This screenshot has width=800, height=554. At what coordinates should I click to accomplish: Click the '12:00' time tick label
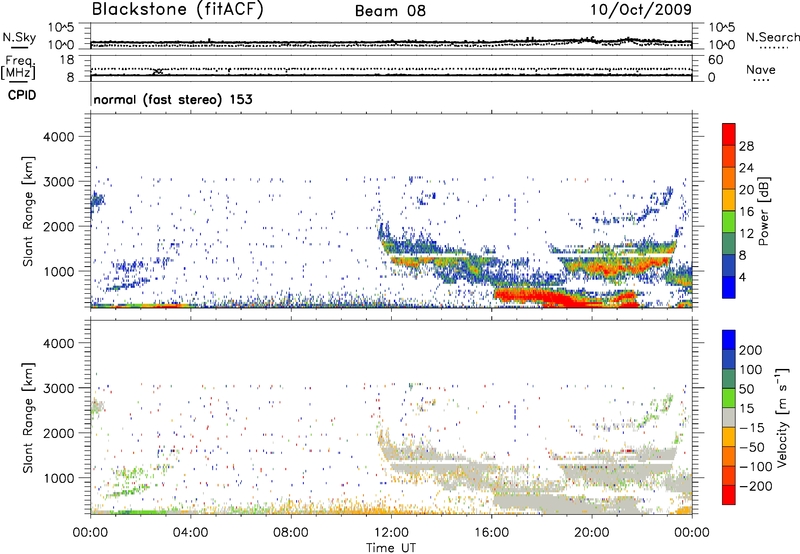click(391, 533)
